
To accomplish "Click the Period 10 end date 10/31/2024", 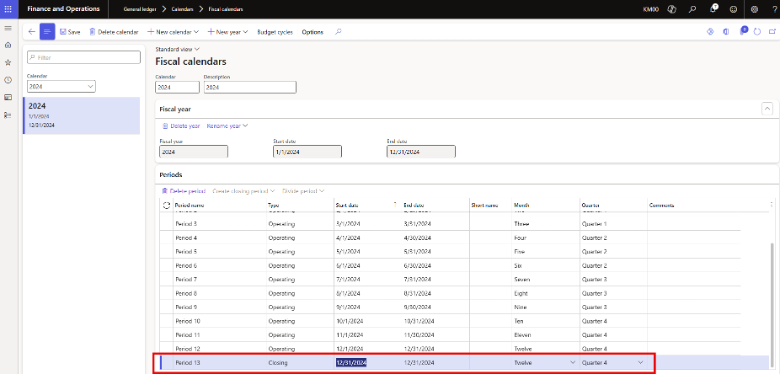I will coord(418,321).
